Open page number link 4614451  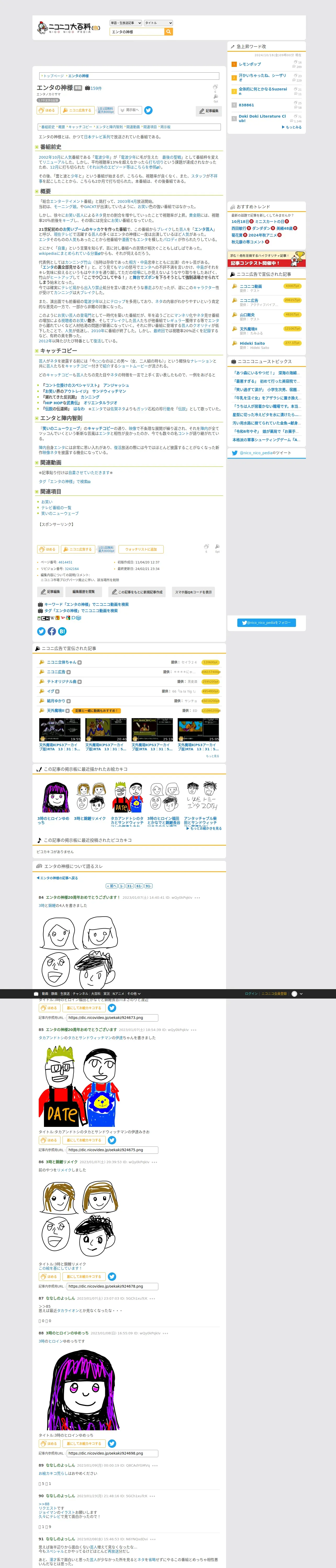[x=65, y=562]
